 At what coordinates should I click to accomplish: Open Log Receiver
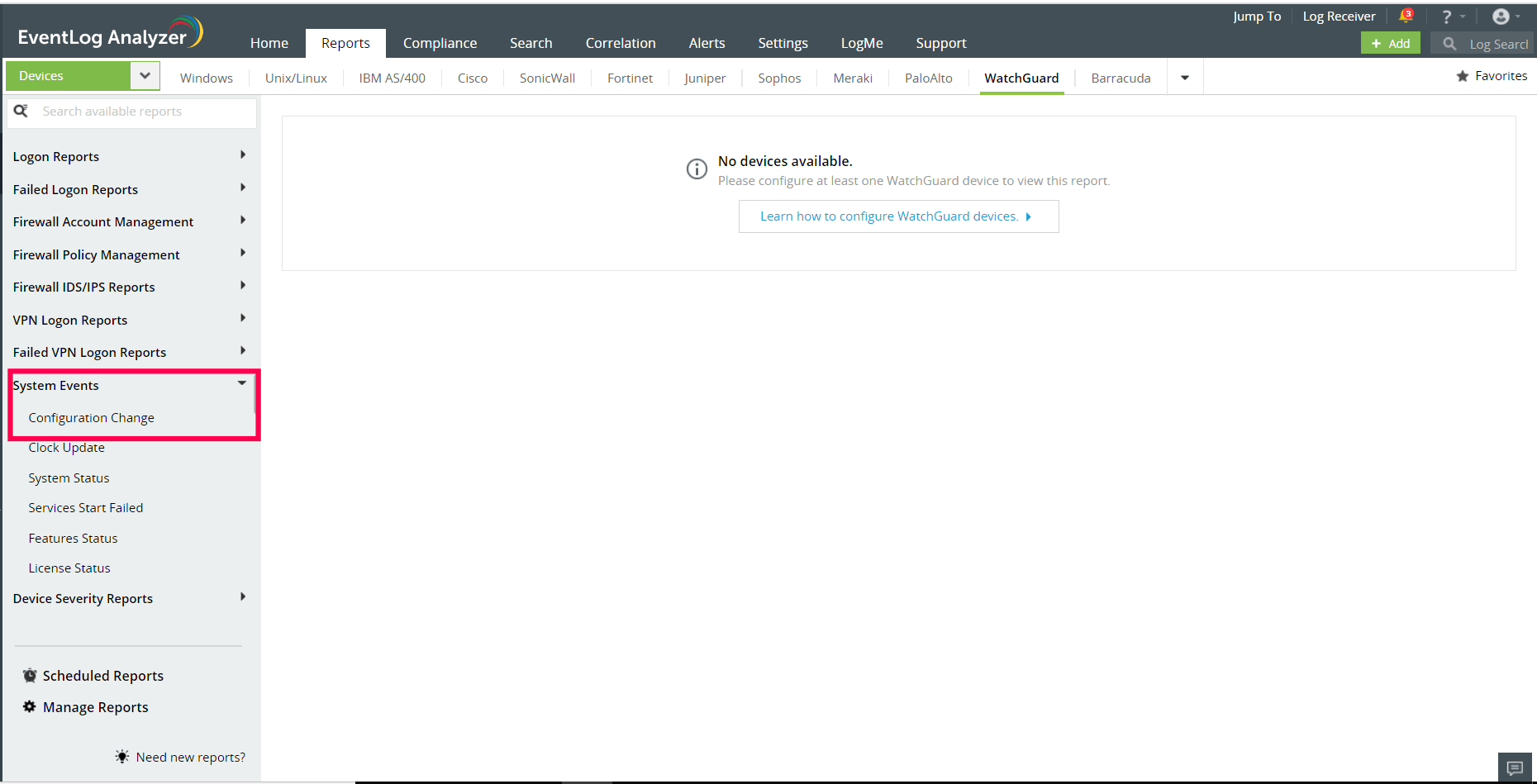(1339, 17)
